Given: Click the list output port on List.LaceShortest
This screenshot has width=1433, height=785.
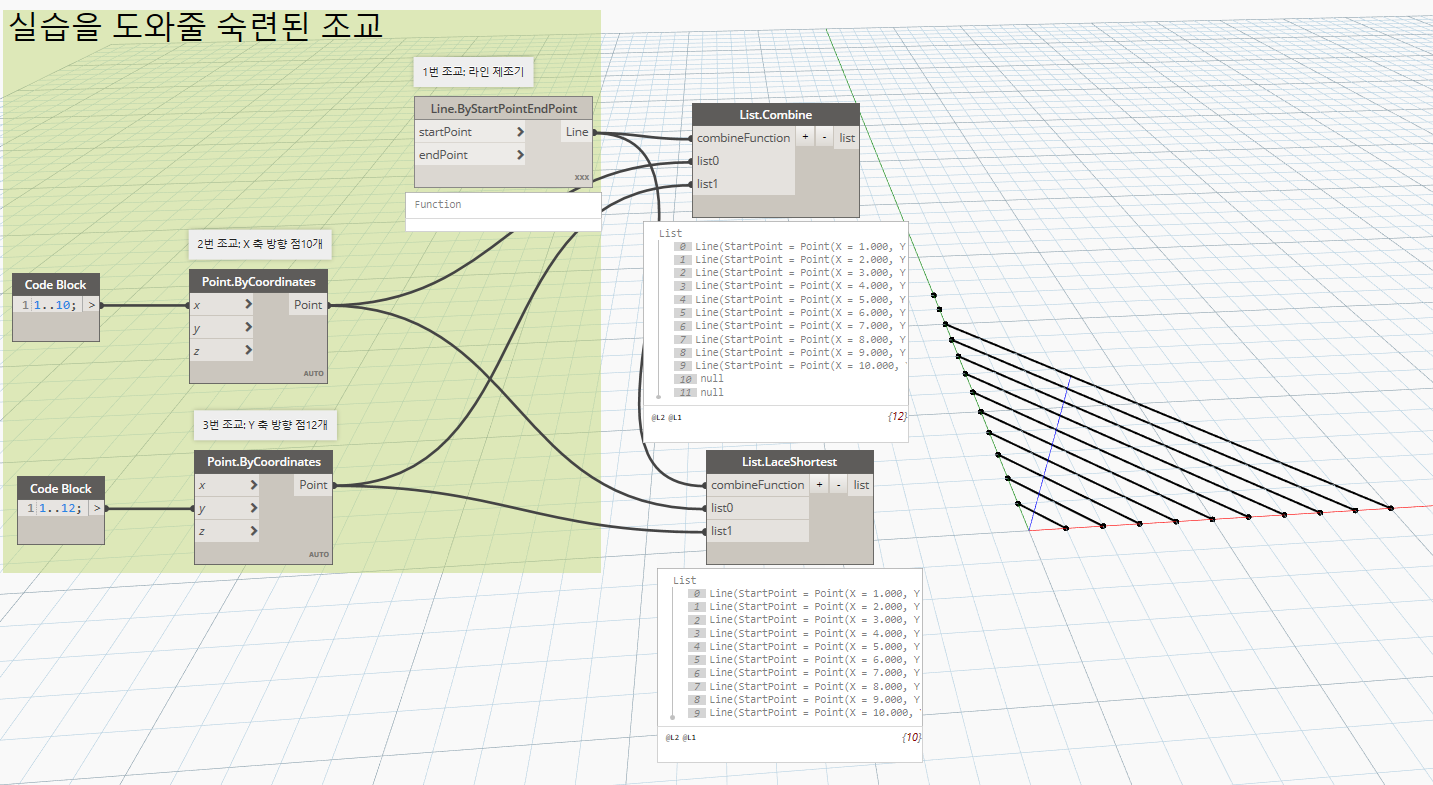Looking at the screenshot, I should (x=861, y=485).
